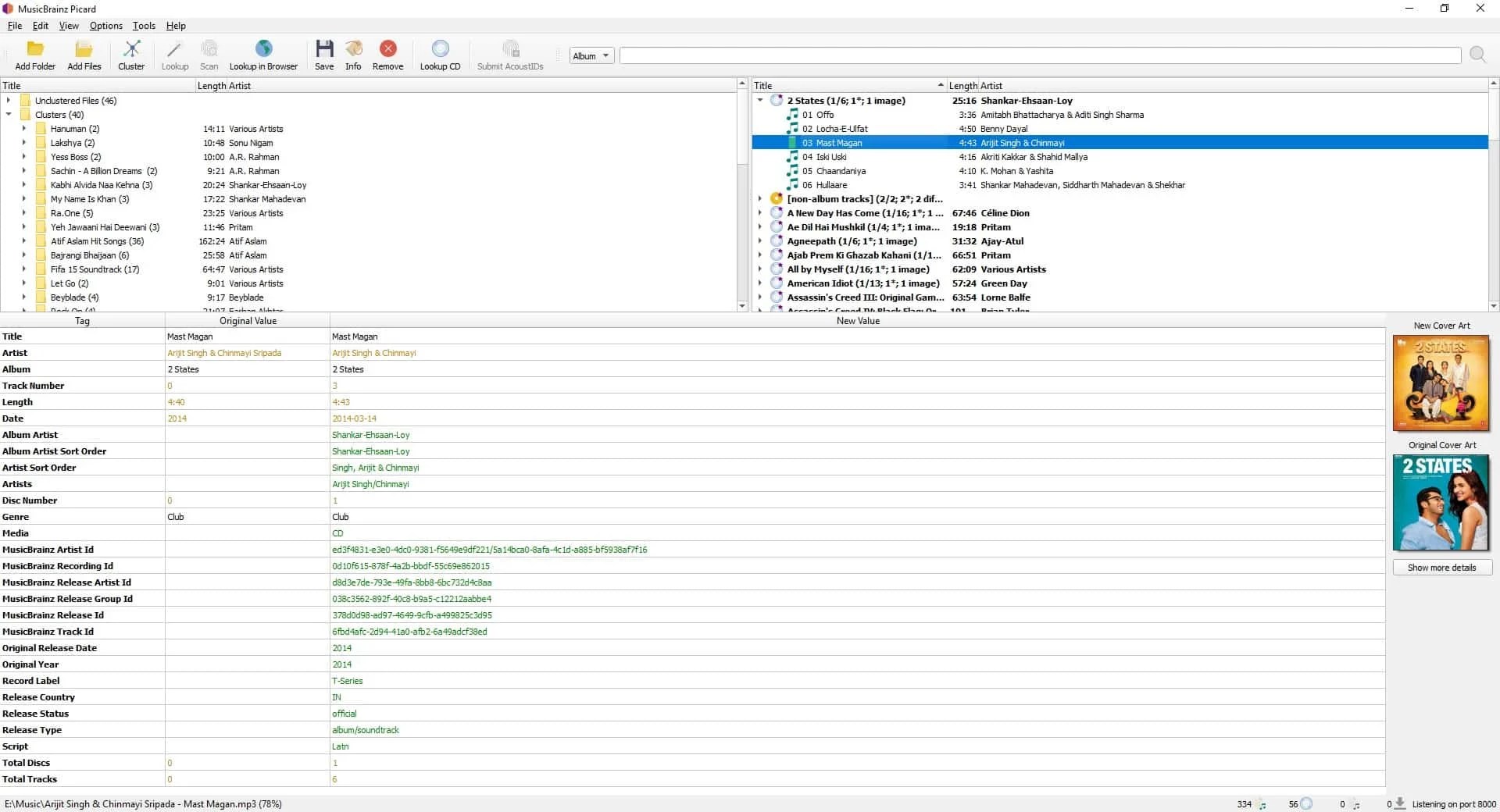Run the Scan tool on selected files
This screenshot has height=812, width=1500.
coord(209,55)
